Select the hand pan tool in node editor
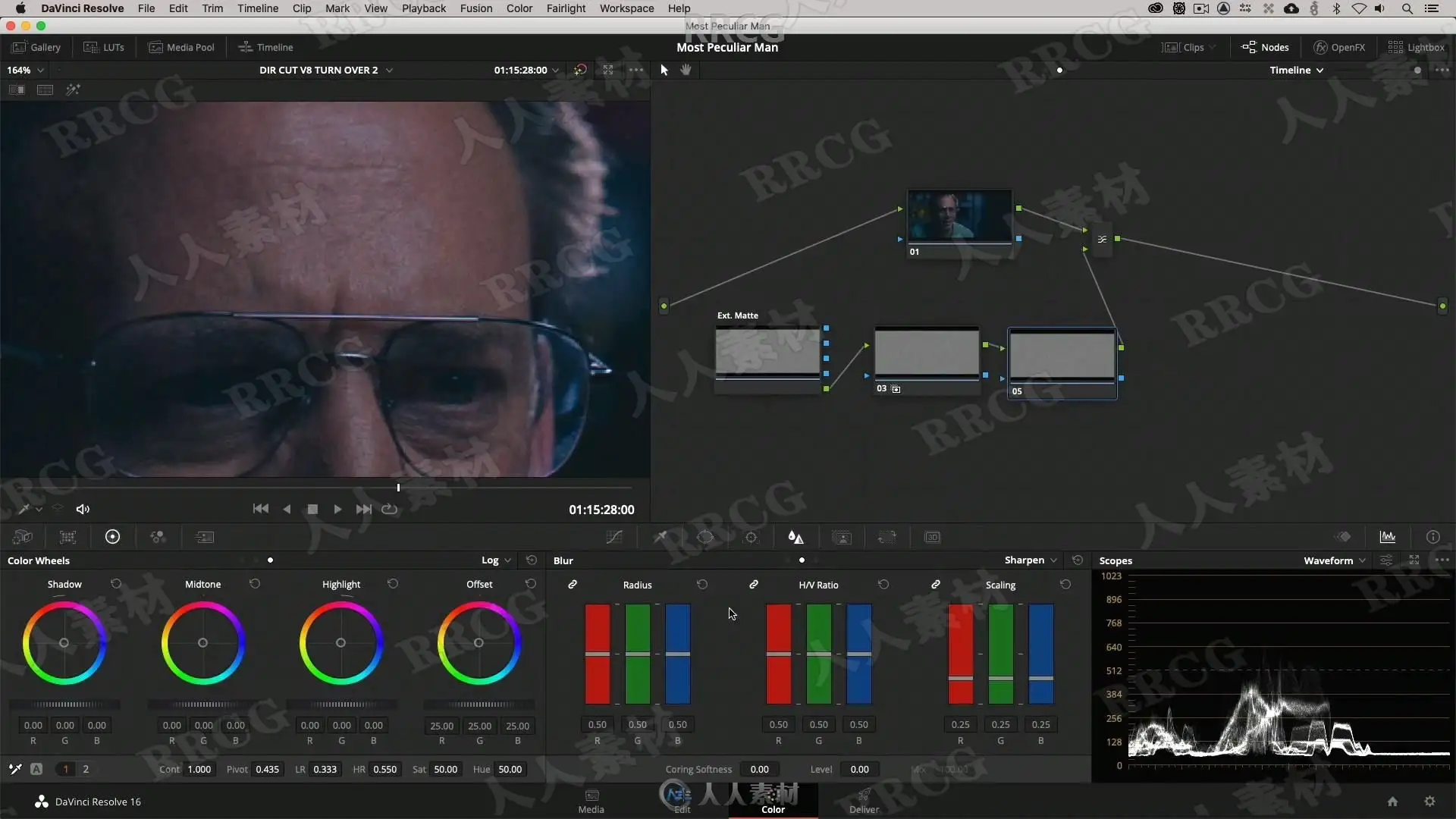Image resolution: width=1456 pixels, height=819 pixels. point(686,70)
